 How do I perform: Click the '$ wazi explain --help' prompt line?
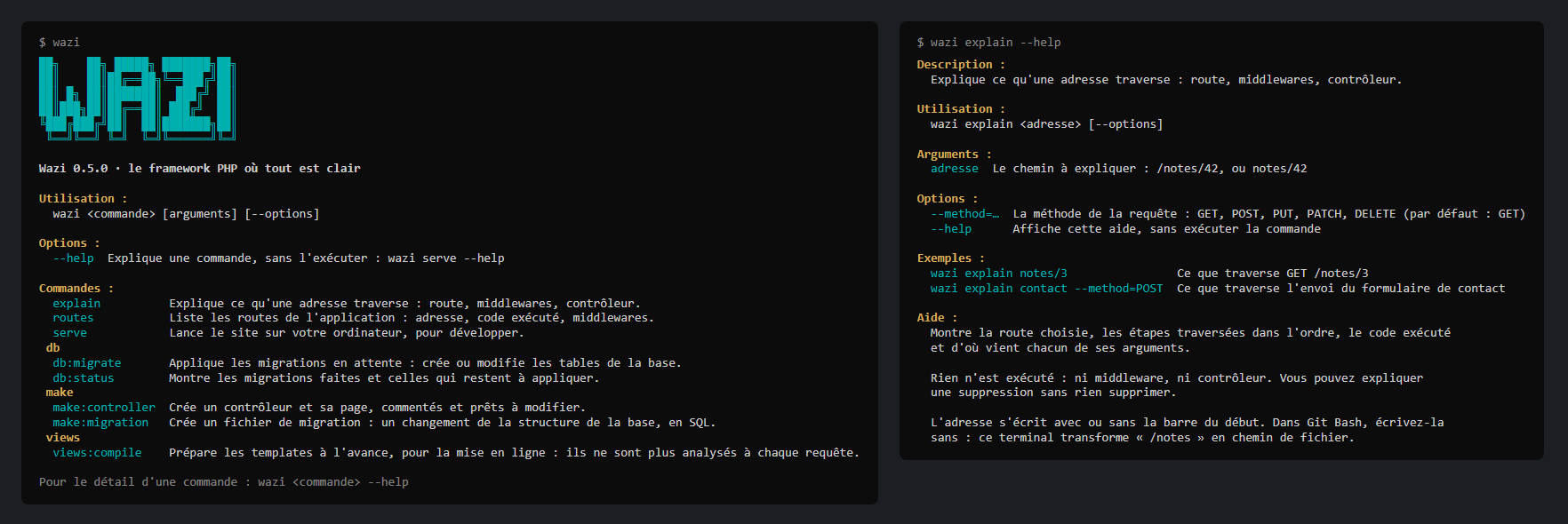coord(989,43)
